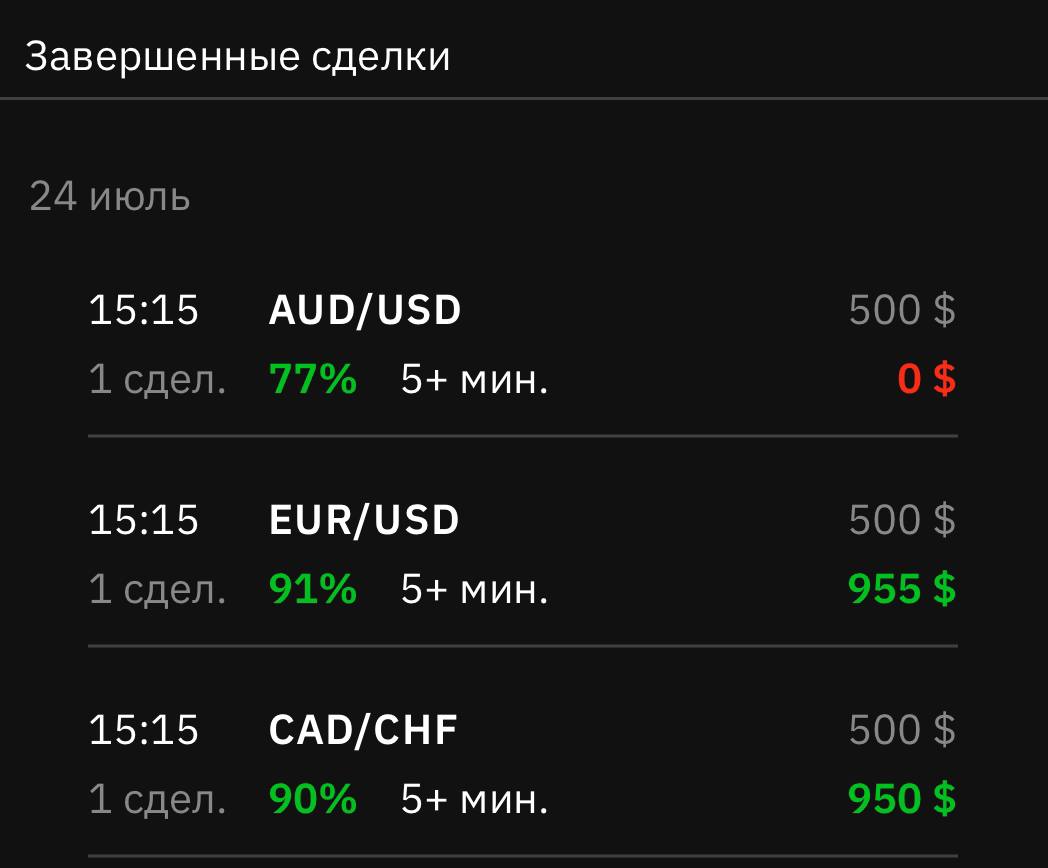Viewport: 1048px width, 868px height.
Task: Click the green 950 $ profit
Action: (901, 799)
